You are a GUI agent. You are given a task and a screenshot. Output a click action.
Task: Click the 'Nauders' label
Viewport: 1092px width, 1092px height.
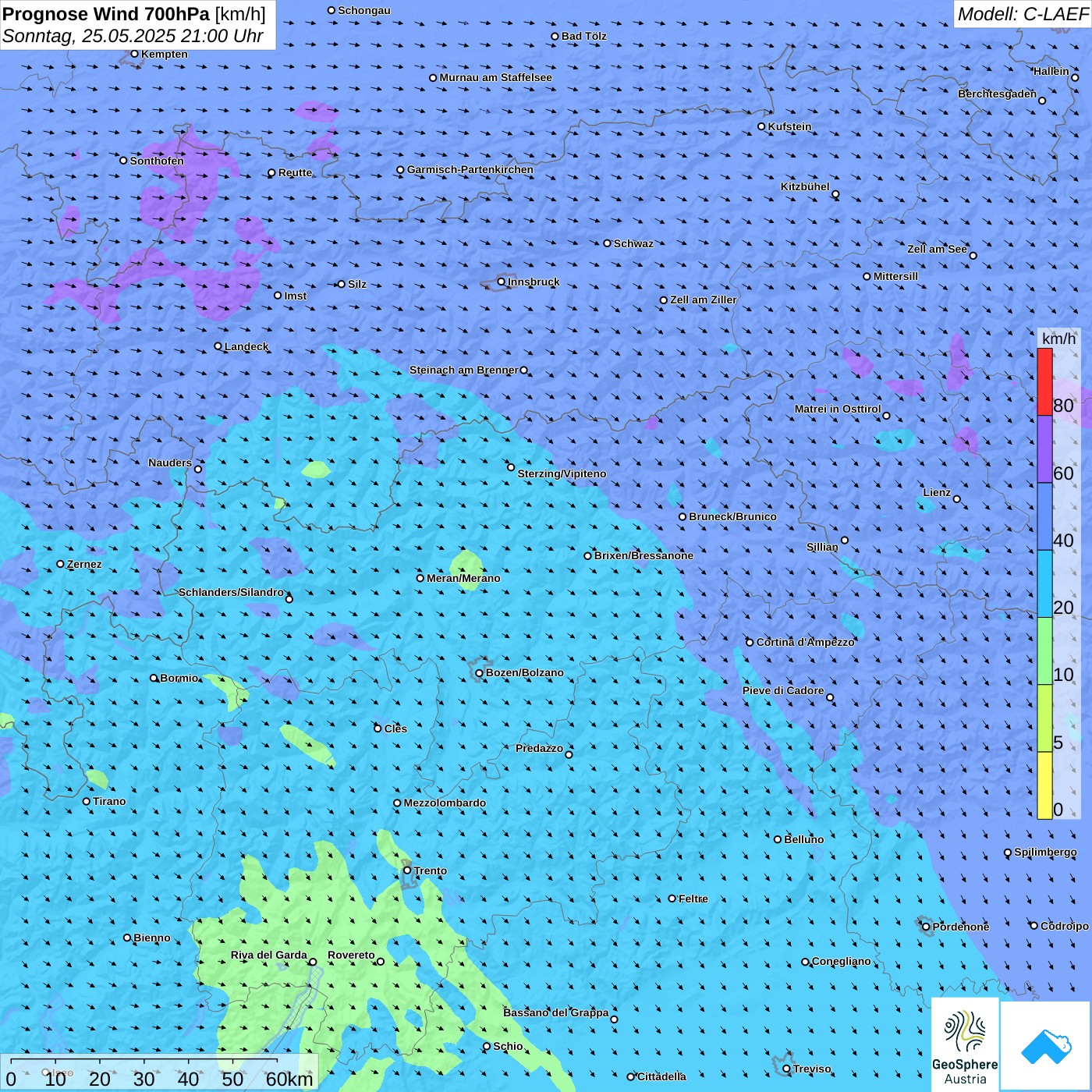click(170, 463)
